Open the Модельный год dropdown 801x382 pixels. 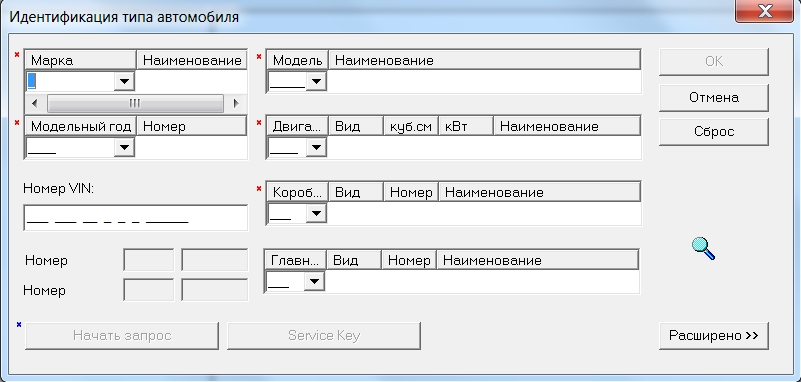point(124,148)
